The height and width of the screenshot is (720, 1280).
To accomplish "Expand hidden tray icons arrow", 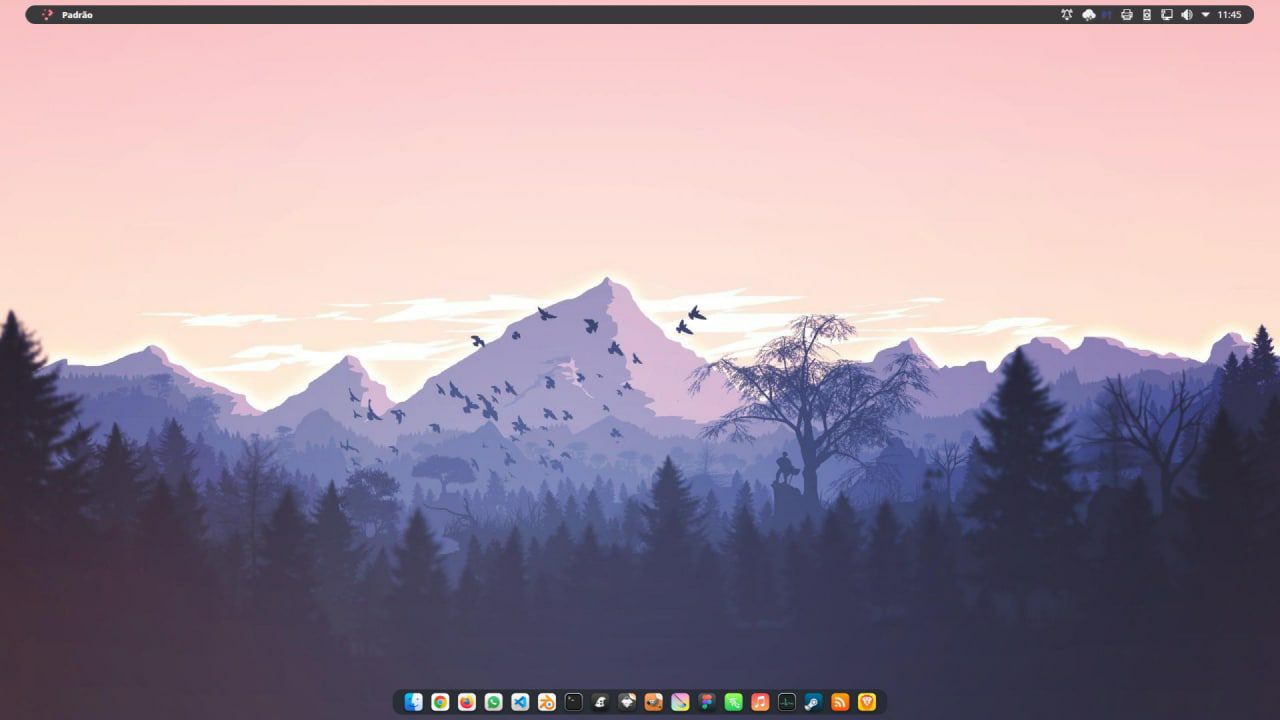I will click(x=1206, y=15).
